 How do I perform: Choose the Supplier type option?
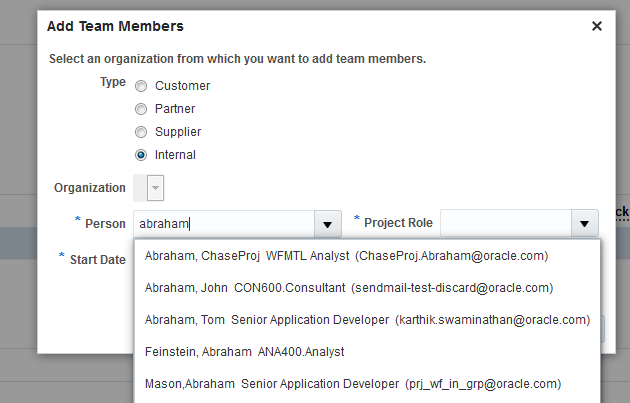click(141, 132)
